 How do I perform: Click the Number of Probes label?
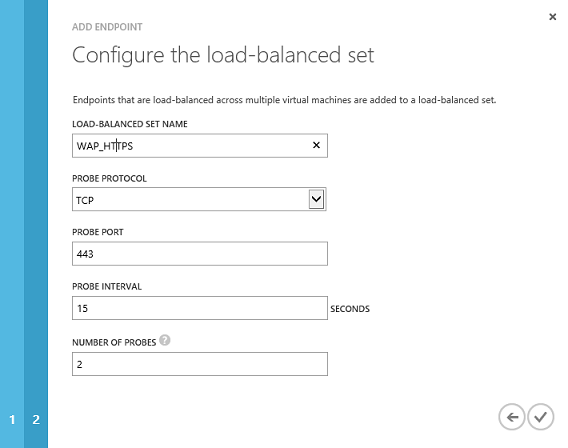(x=114, y=343)
